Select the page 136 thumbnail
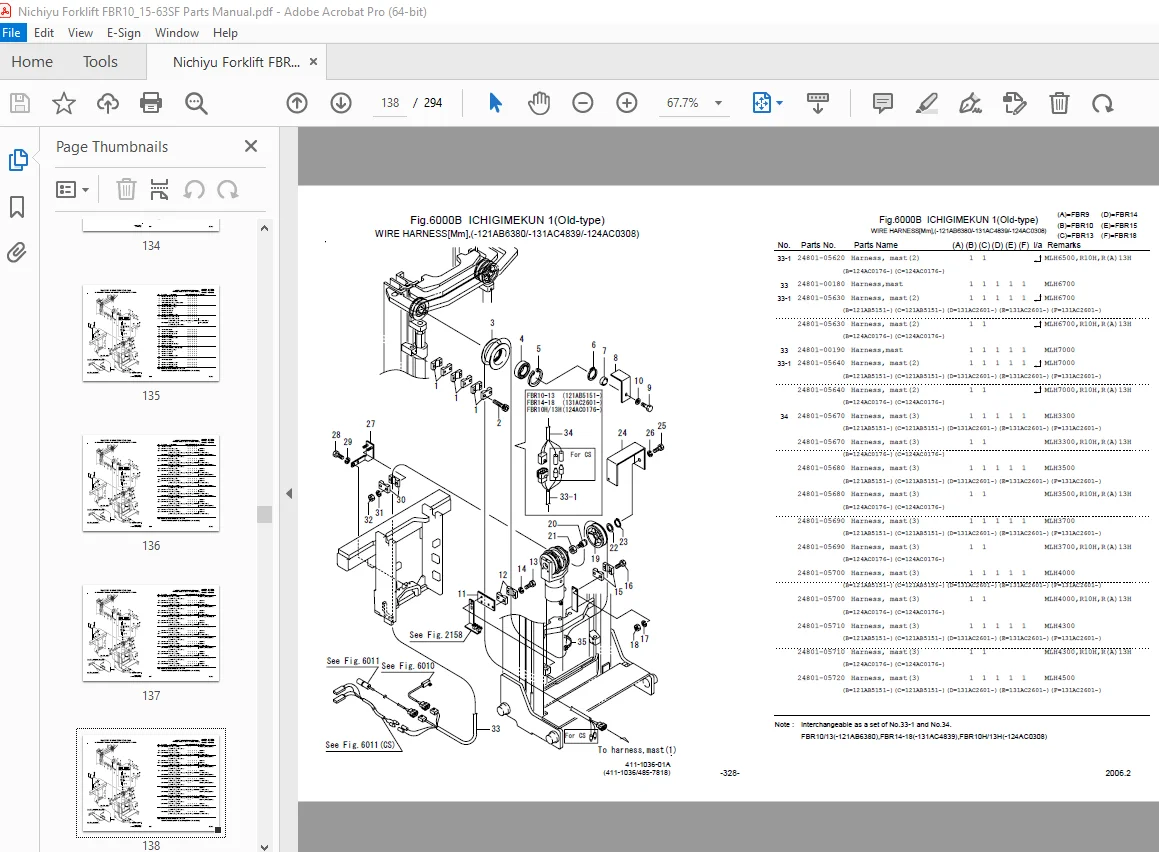The image size is (1159, 852). click(151, 483)
